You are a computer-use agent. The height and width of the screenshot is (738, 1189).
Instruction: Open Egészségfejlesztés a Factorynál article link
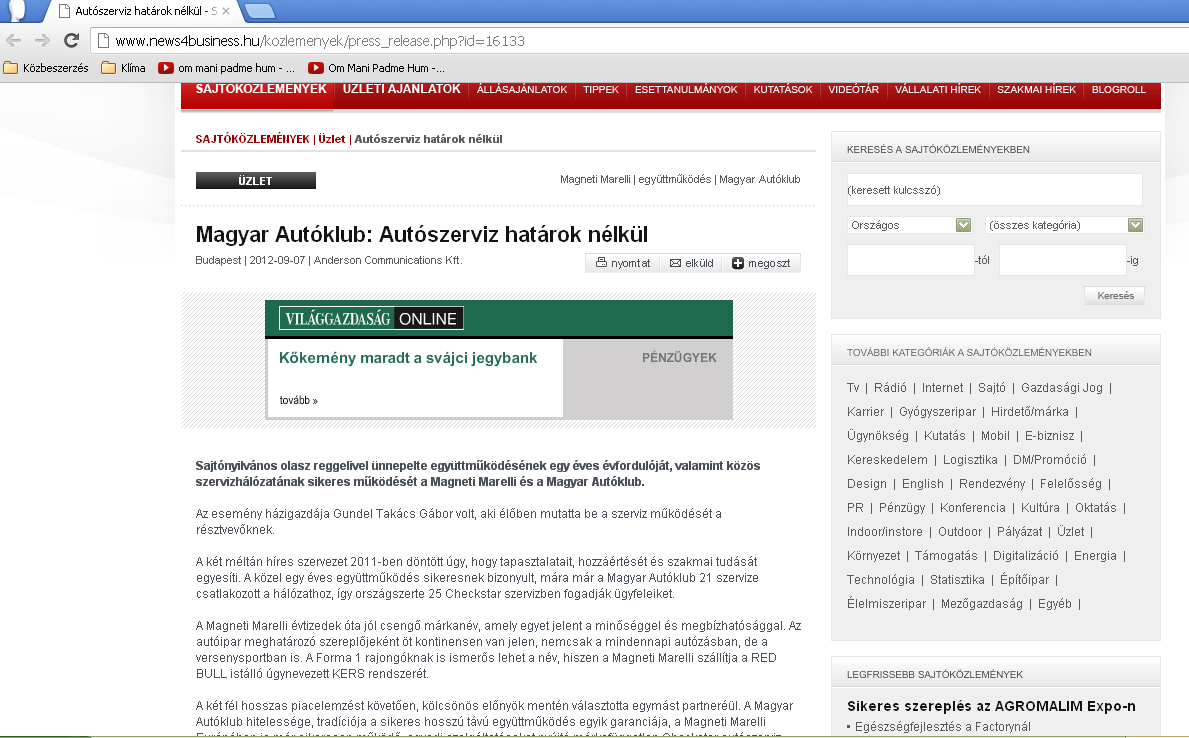(x=943, y=727)
